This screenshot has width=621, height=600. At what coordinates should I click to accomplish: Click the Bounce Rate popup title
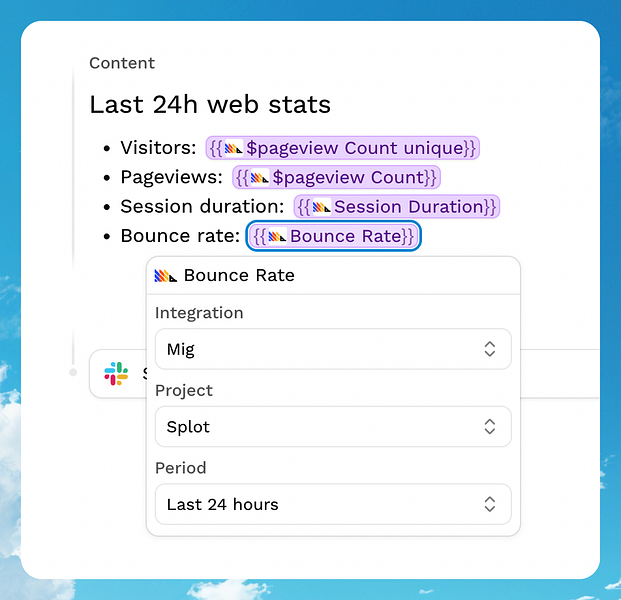tap(239, 276)
